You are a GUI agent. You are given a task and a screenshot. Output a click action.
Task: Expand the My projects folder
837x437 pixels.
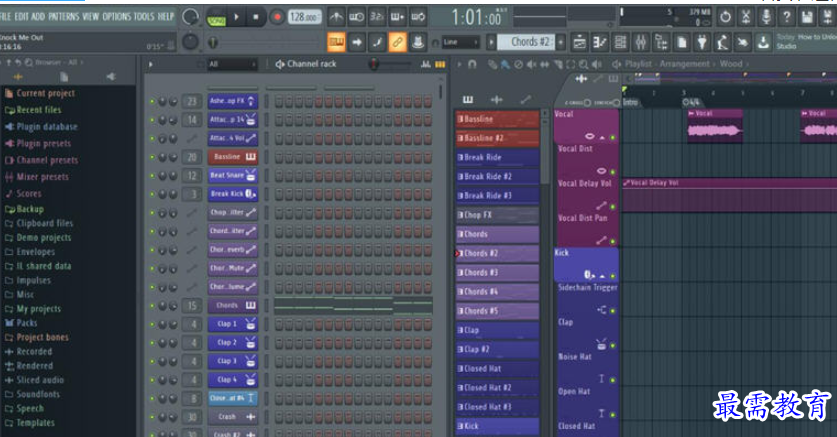click(33, 308)
